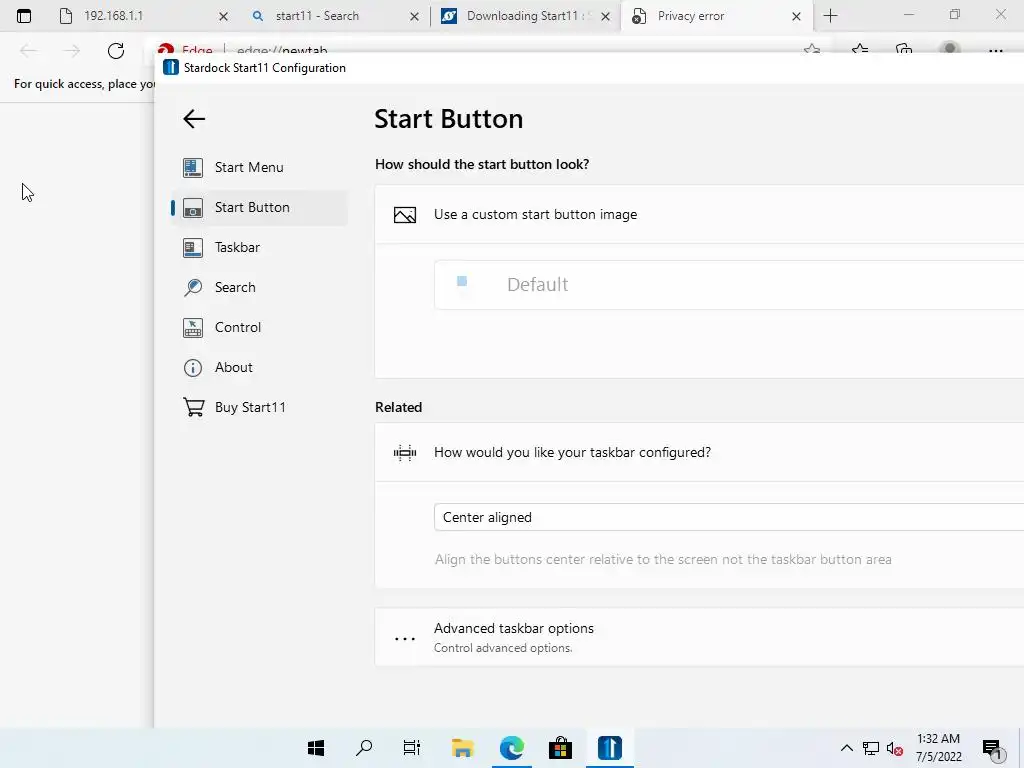Click the Edge profile avatar
1024x768 pixels.
tap(950, 50)
